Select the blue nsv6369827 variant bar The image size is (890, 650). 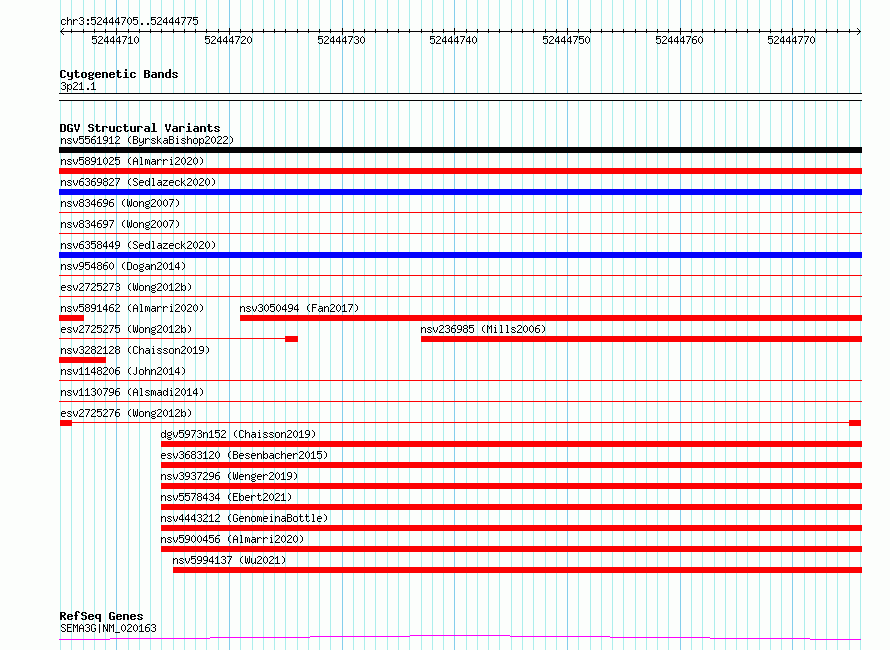(x=460, y=192)
